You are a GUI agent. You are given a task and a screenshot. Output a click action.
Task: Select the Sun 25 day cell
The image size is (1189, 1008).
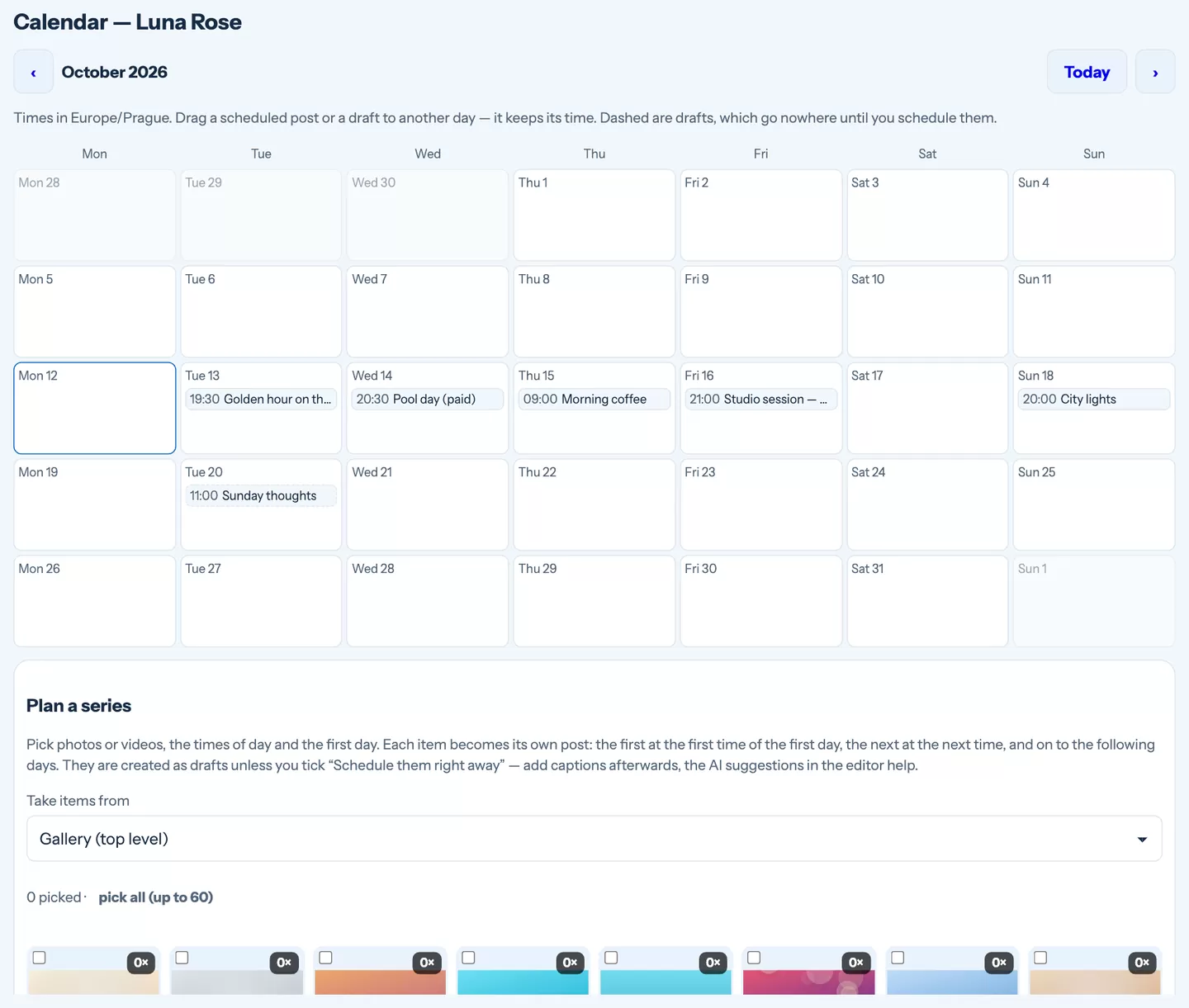(x=1094, y=504)
